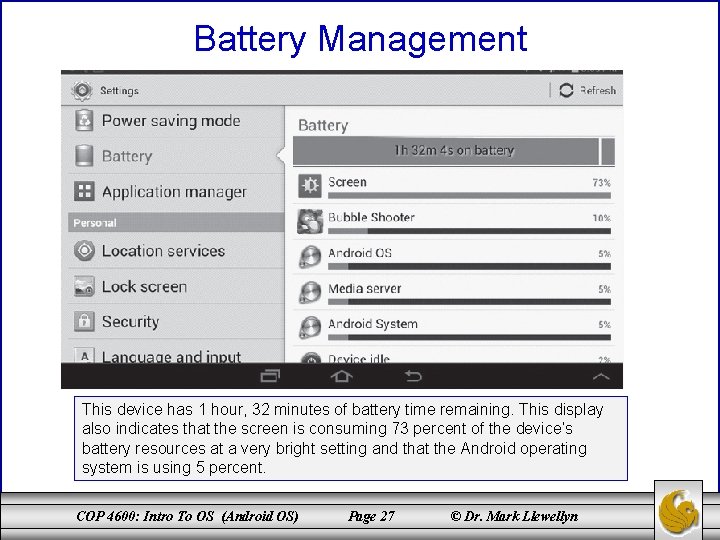
Task: Click the Bubble Shooter usage bar
Action: point(469,231)
